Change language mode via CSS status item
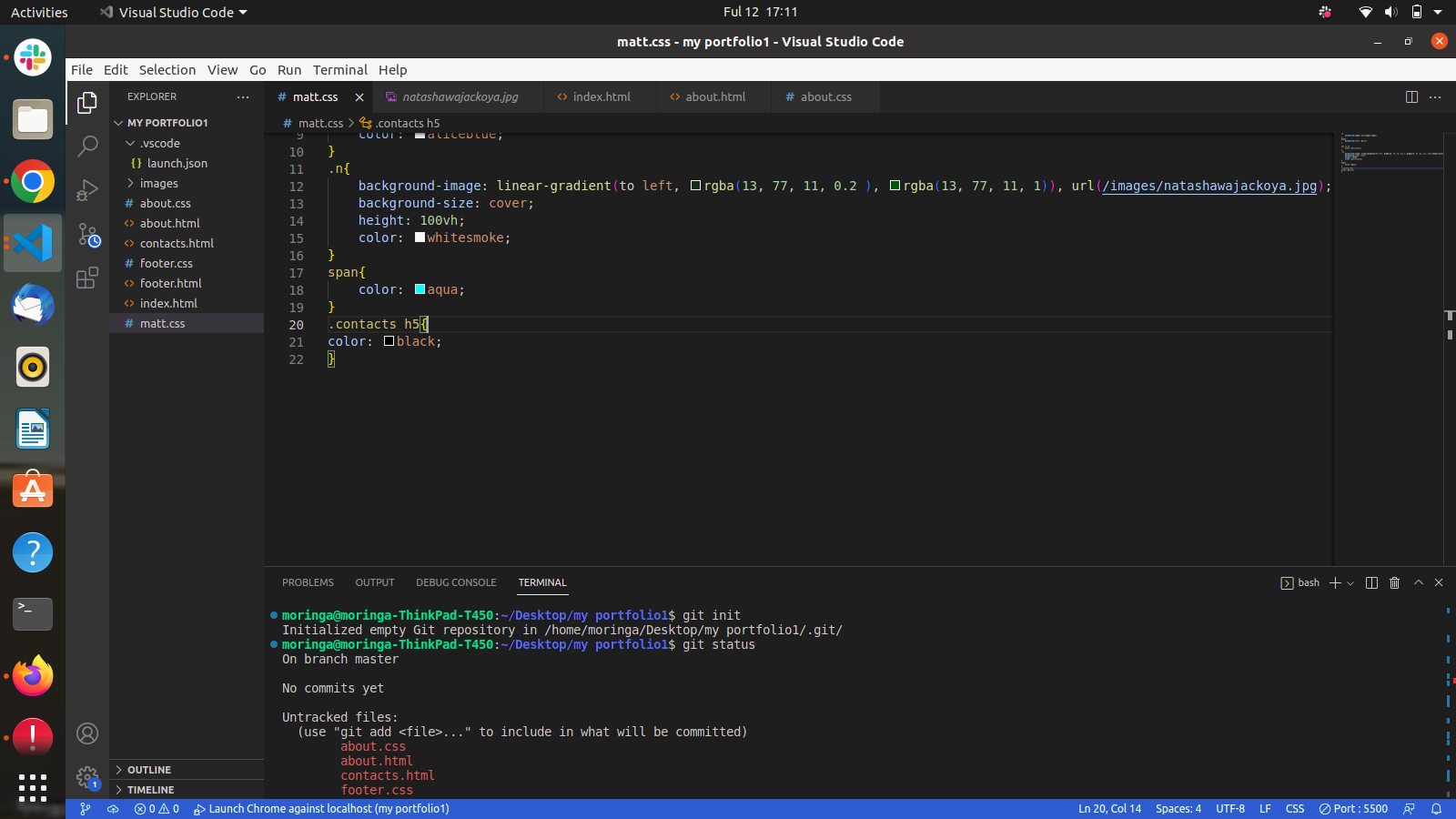1456x819 pixels. tap(1295, 809)
